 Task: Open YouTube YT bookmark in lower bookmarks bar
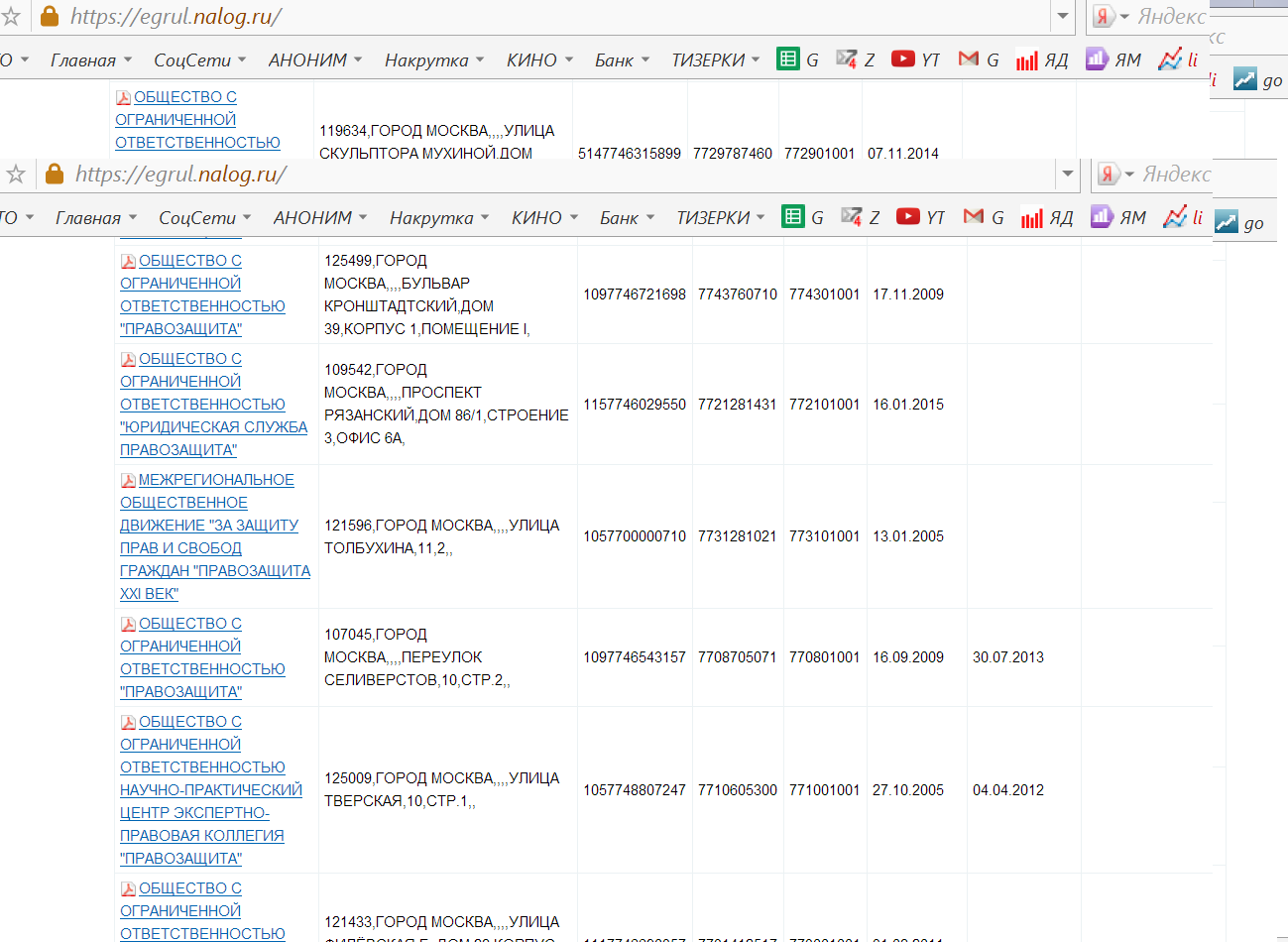pyautogui.click(x=920, y=217)
